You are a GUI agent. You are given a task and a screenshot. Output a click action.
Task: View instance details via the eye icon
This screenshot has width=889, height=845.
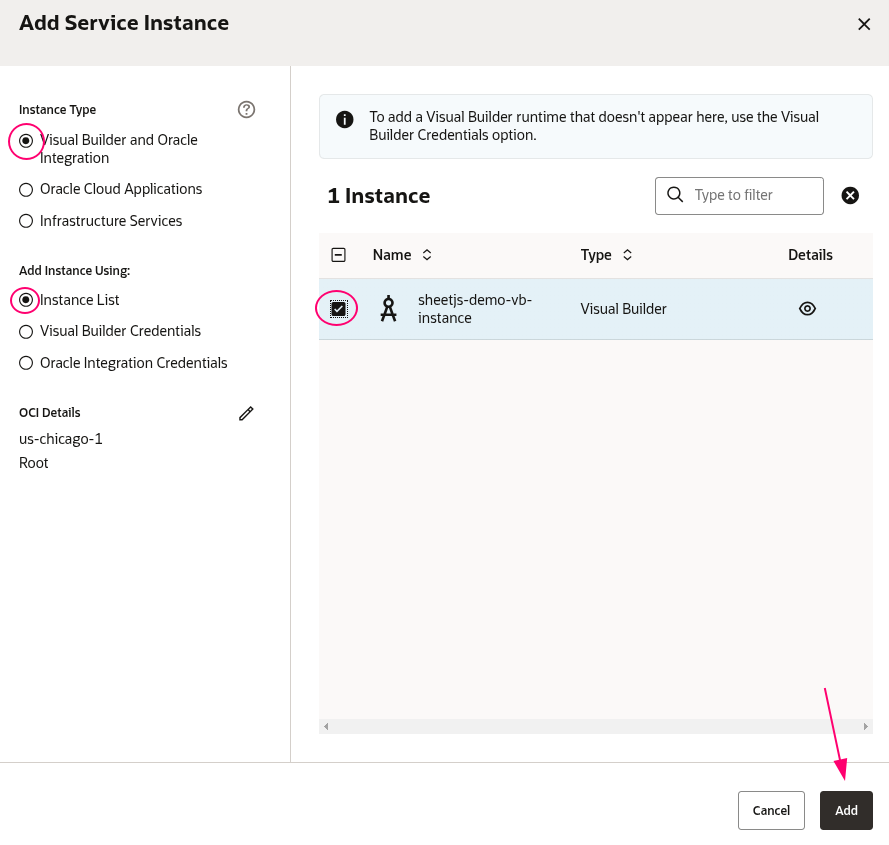(x=807, y=308)
